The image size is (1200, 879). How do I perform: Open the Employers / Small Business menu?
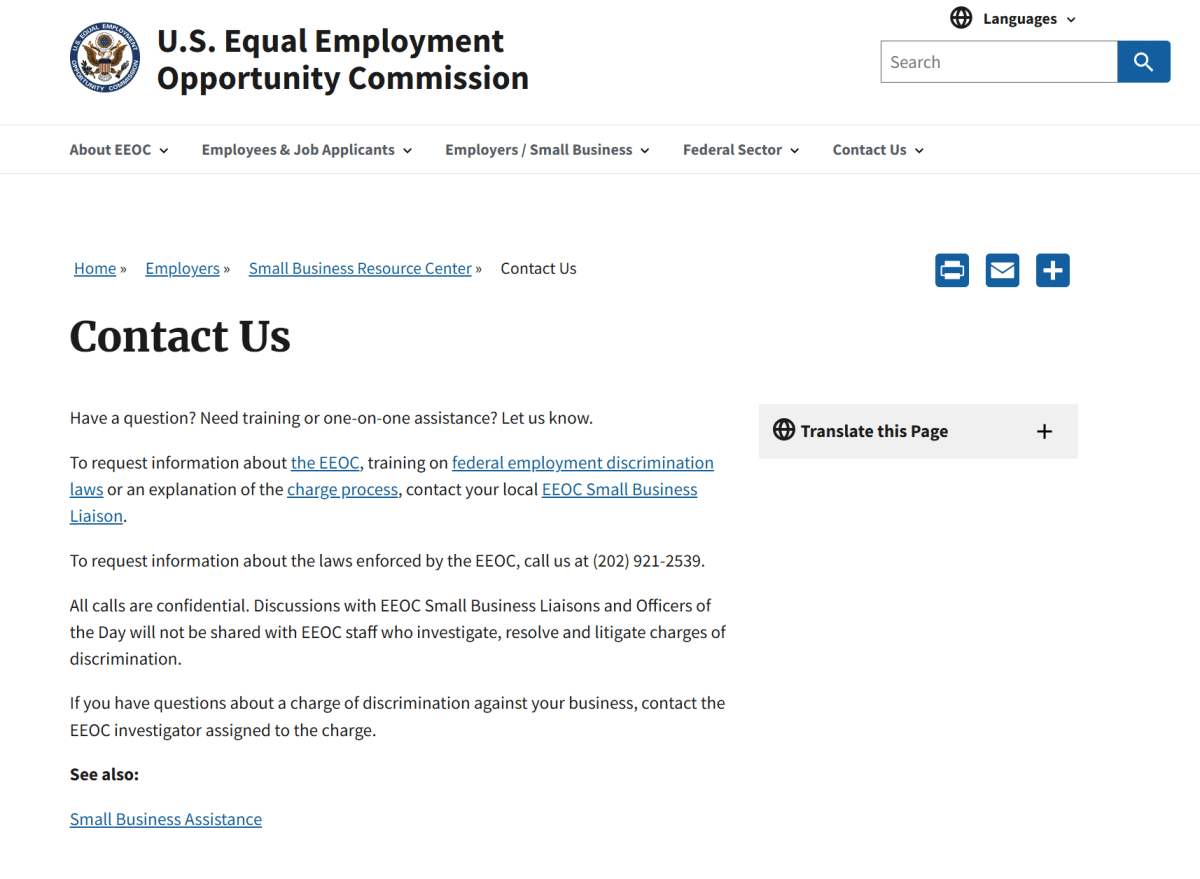click(548, 150)
